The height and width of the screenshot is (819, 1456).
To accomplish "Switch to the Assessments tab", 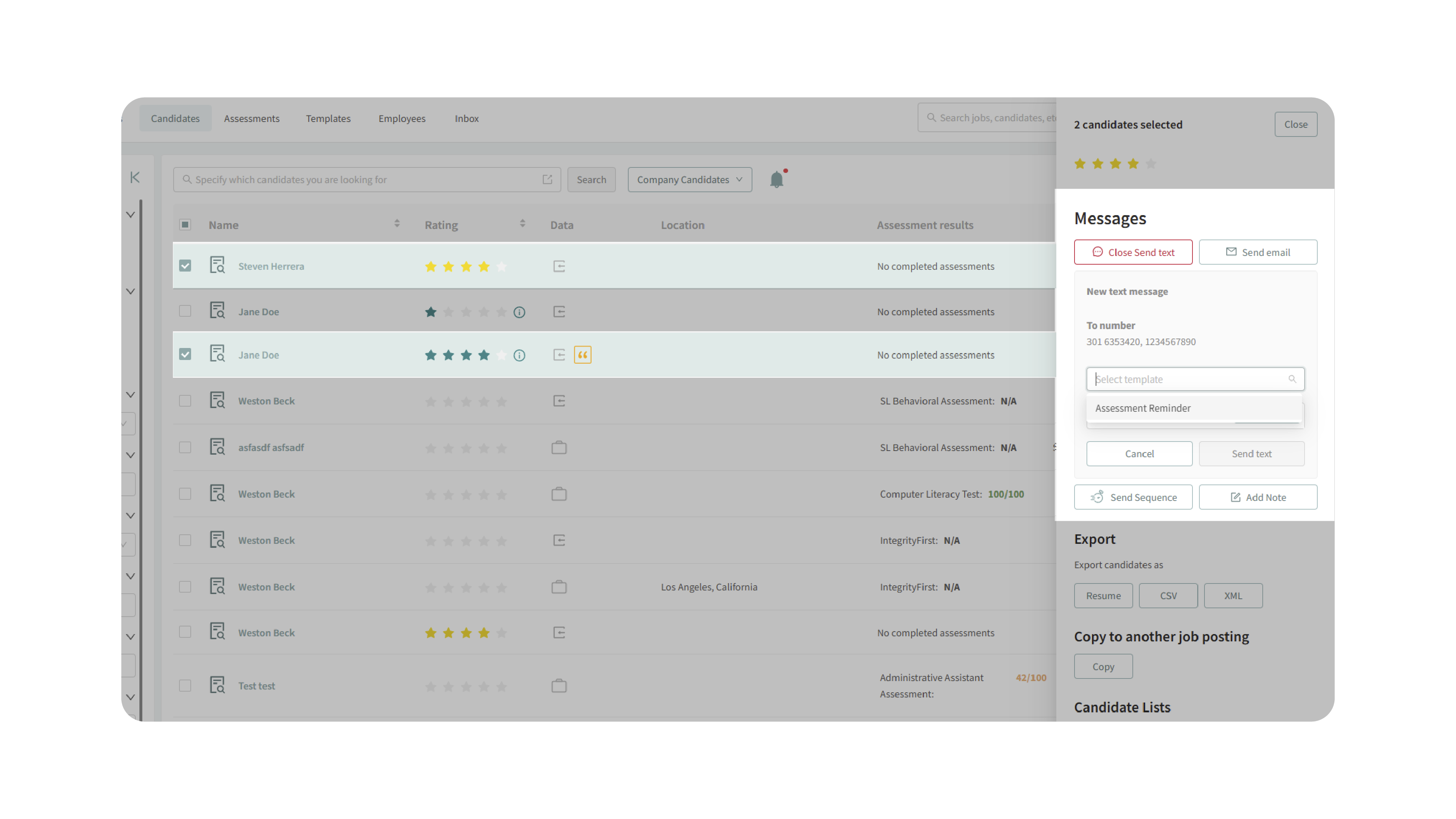I will pos(252,118).
